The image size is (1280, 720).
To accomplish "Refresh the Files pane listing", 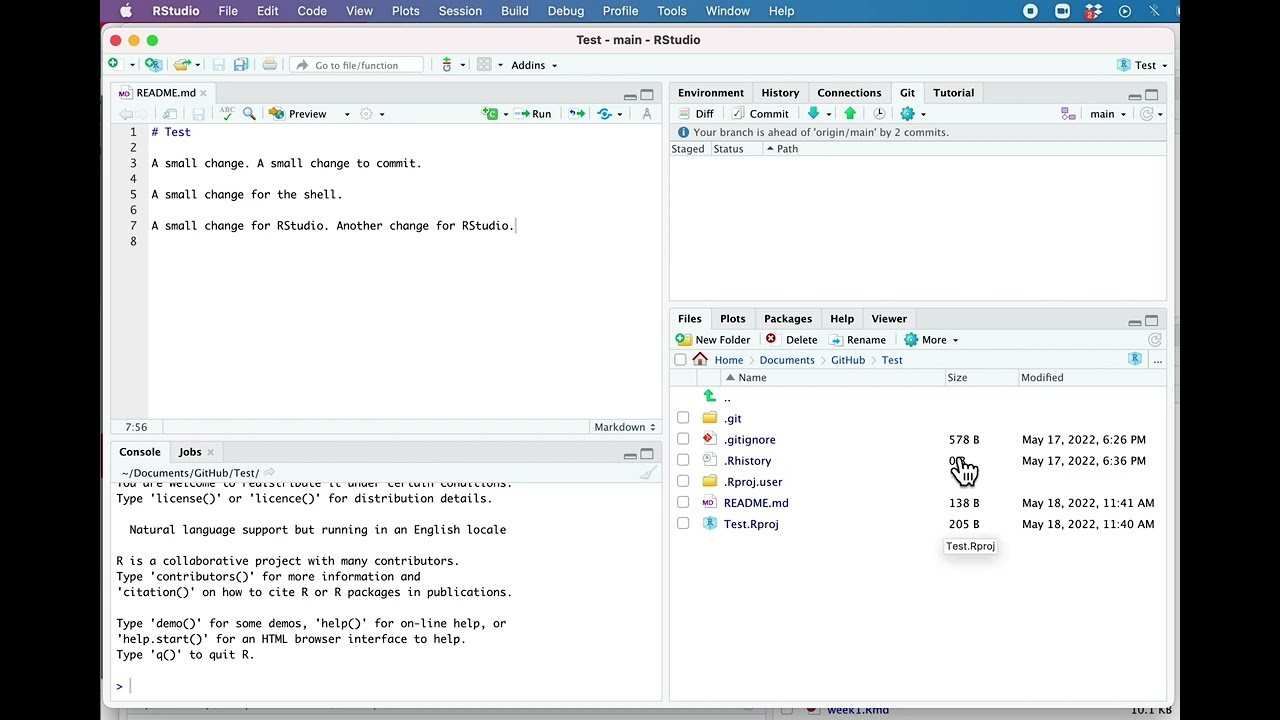I will [x=1155, y=340].
